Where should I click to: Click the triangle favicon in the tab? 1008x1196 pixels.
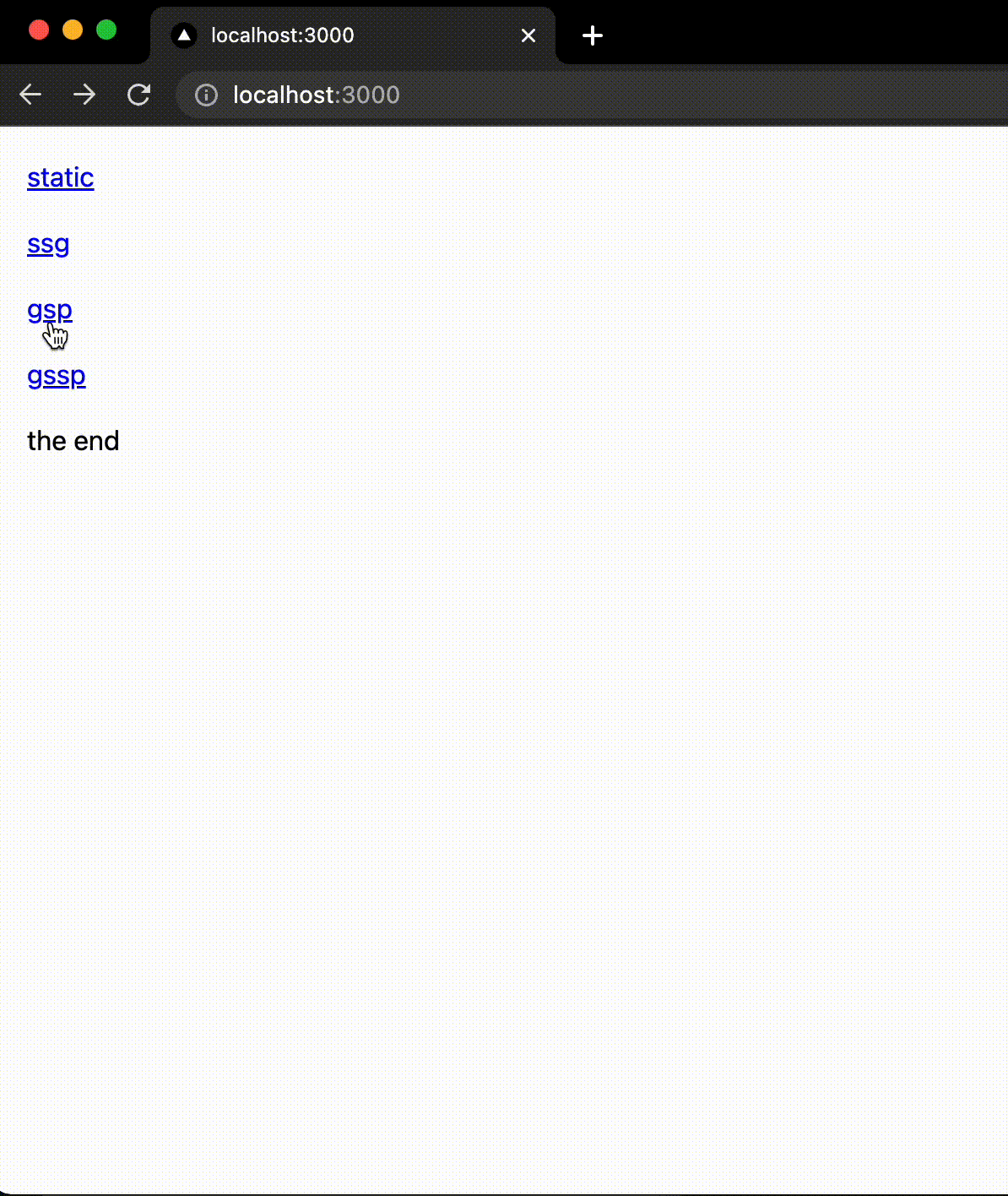[x=183, y=35]
